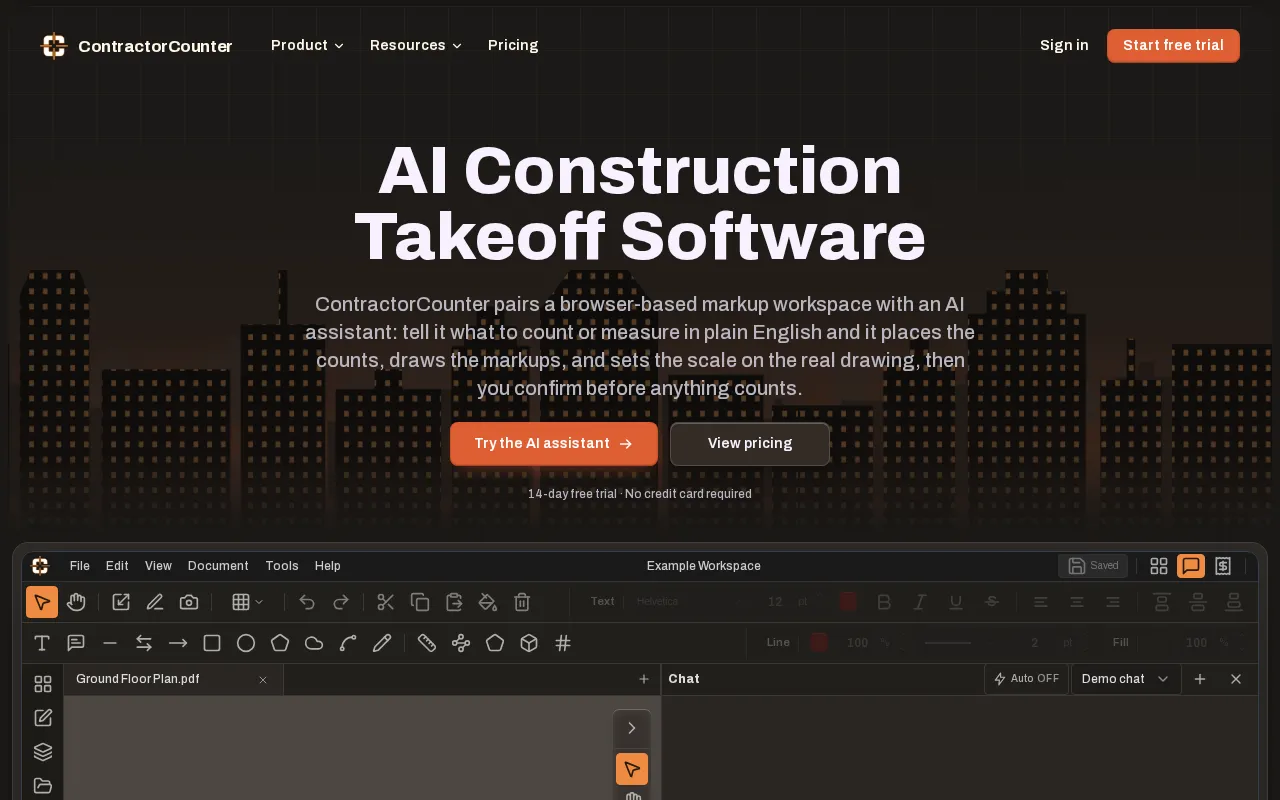Screen dimensions: 1280x800
Task: Click the trash delete icon
Action: click(522, 602)
